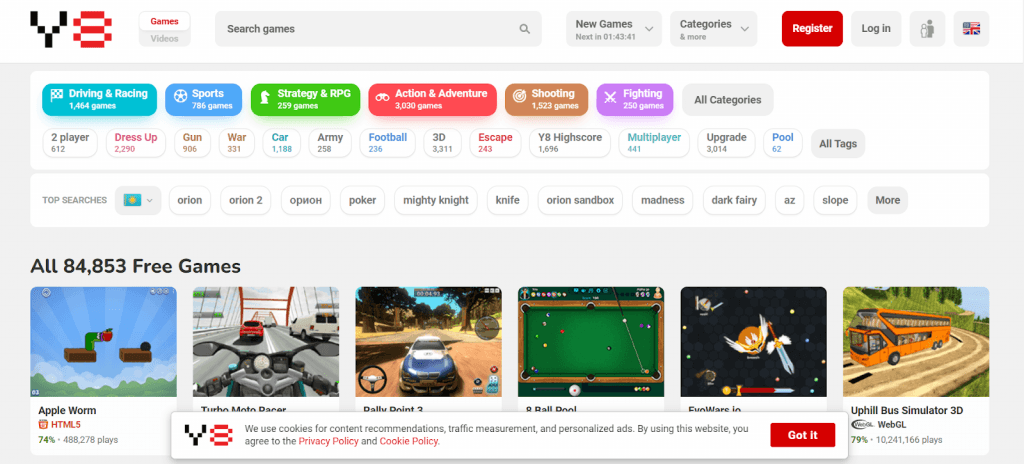
Task: Open the Uphill Bus Simulator 3D thumbnail
Action: pyautogui.click(x=916, y=342)
